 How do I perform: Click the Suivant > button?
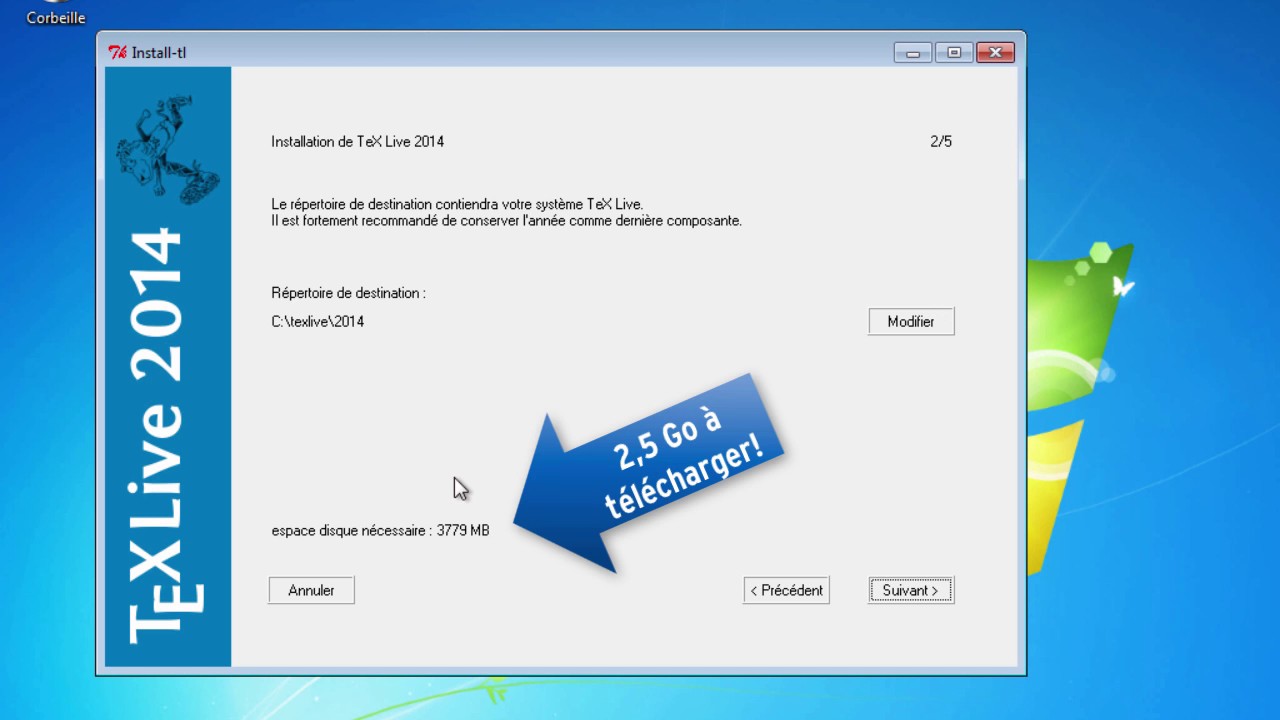coord(911,590)
